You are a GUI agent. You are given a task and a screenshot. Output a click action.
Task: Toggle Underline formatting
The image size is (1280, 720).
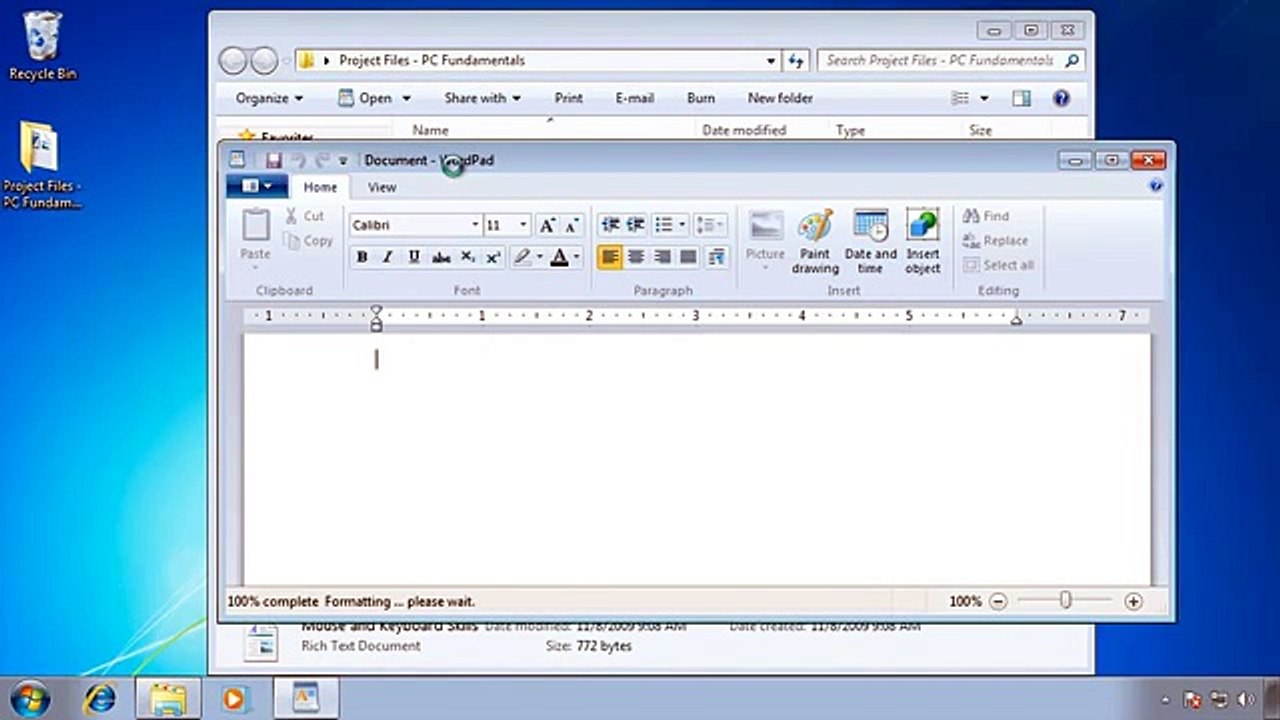(414, 257)
